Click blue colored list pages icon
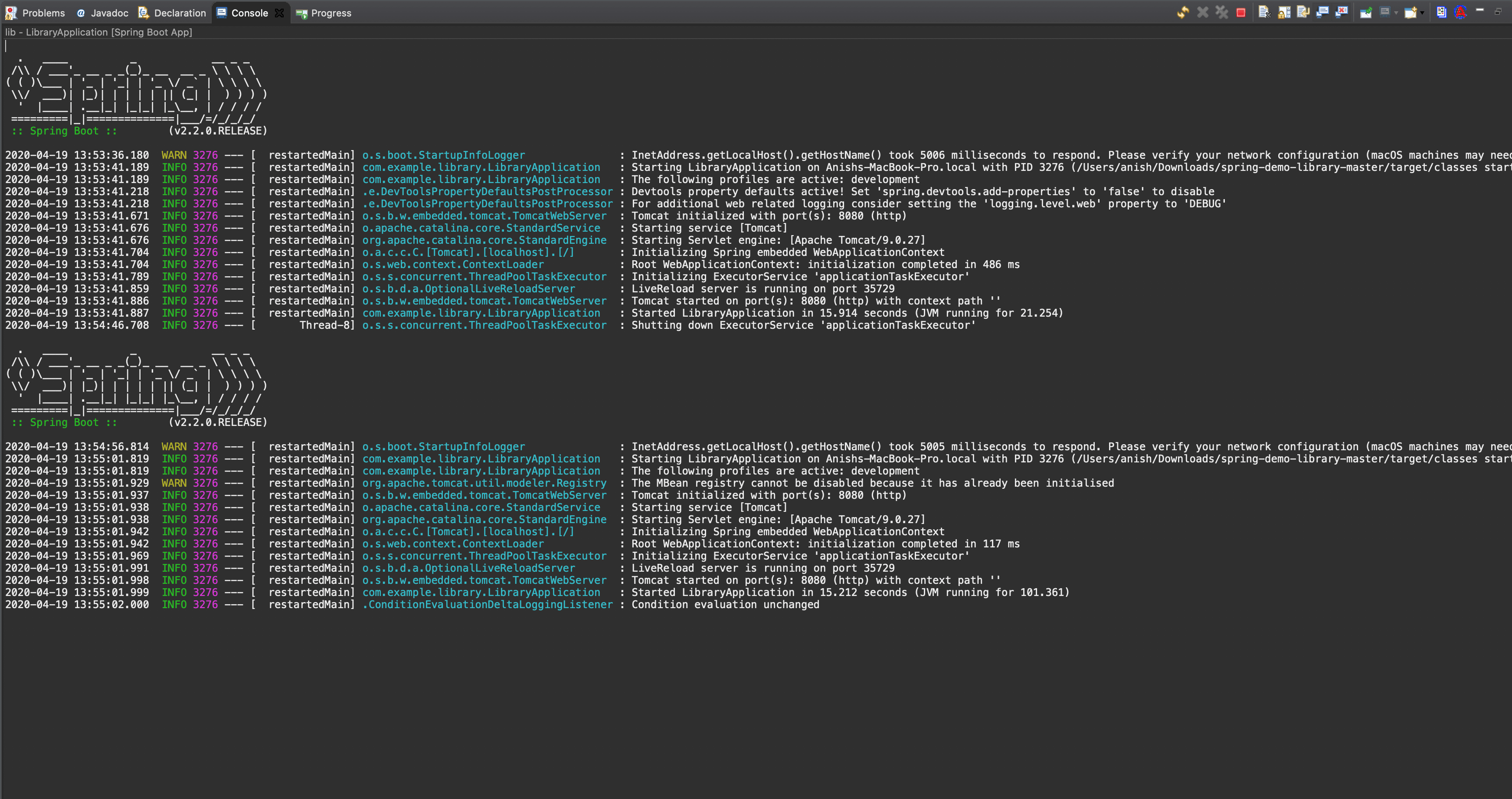Viewport: 1512px width, 799px height. click(x=1441, y=12)
